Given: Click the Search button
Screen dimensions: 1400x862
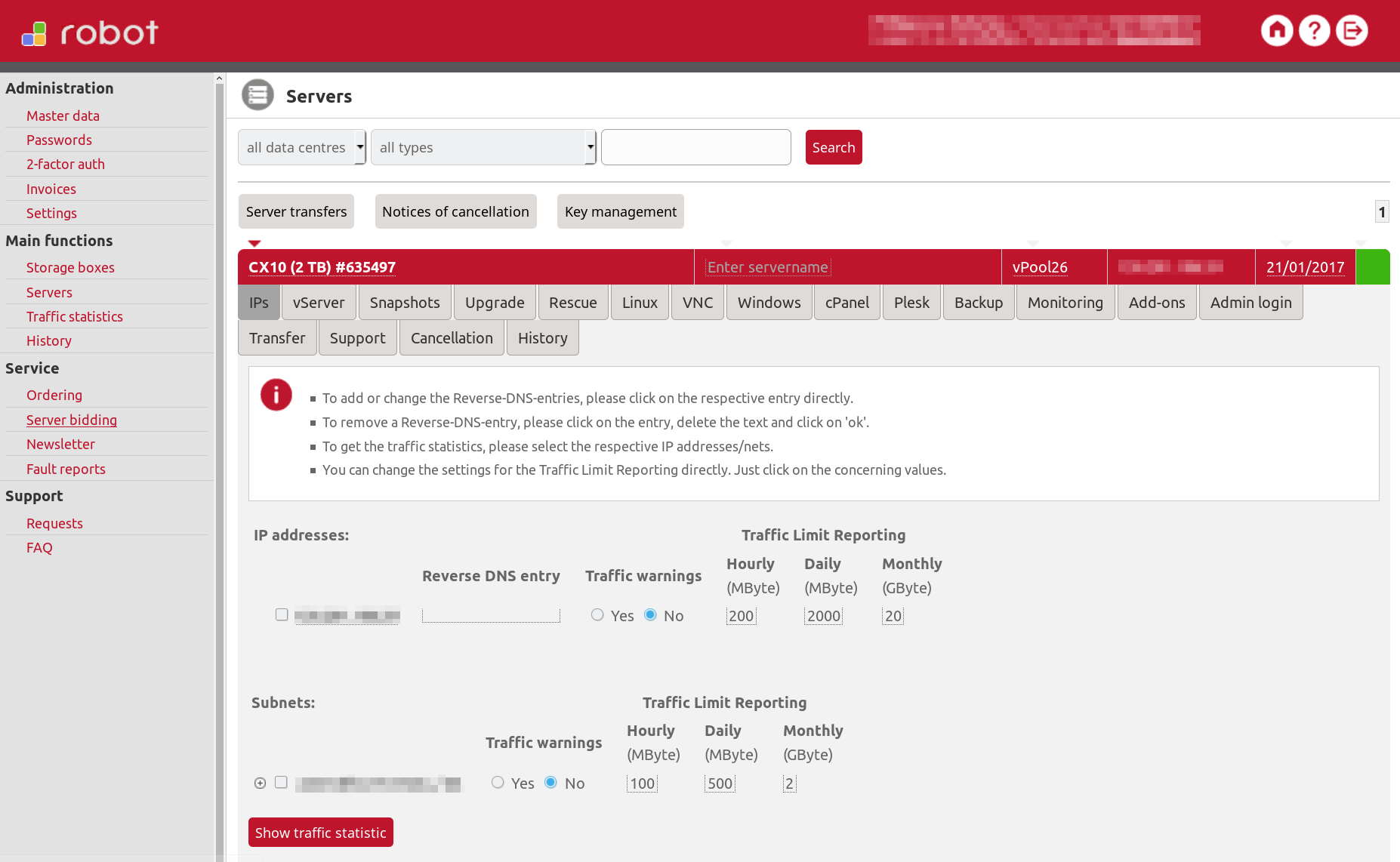Looking at the screenshot, I should pos(833,147).
